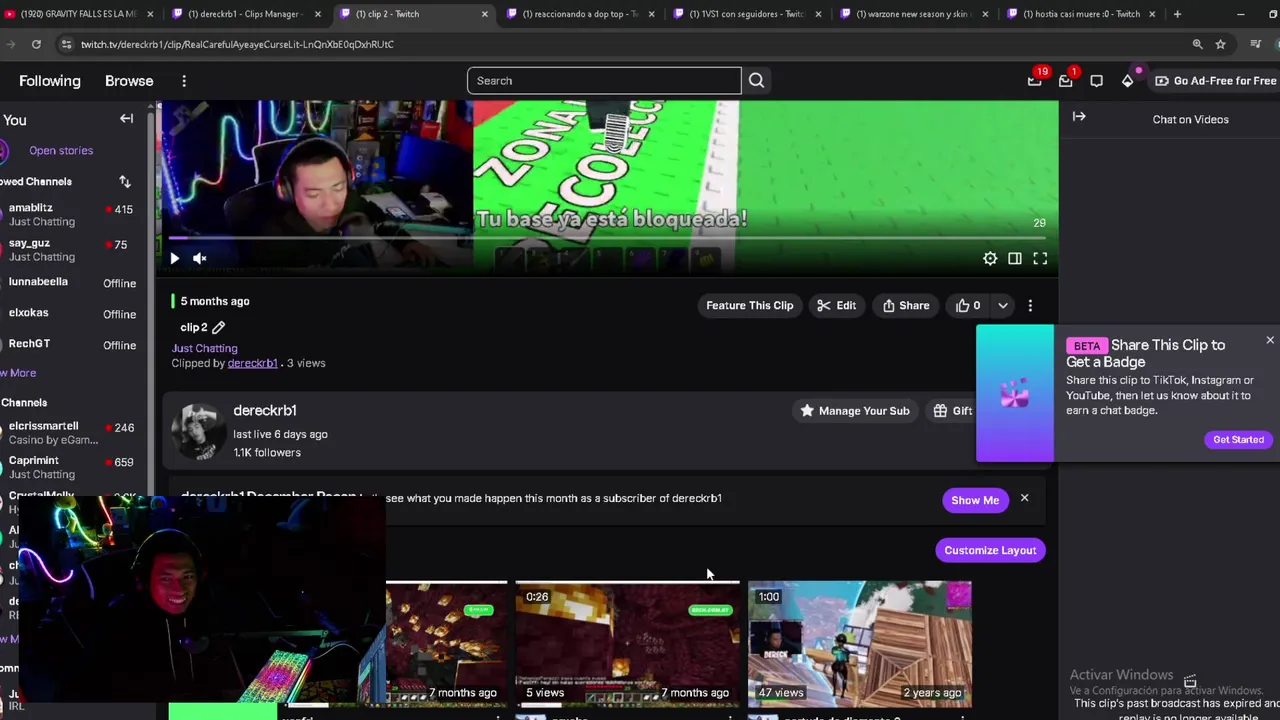Collapse the left For You sidebar
The image size is (1280, 720).
[x=126, y=119]
